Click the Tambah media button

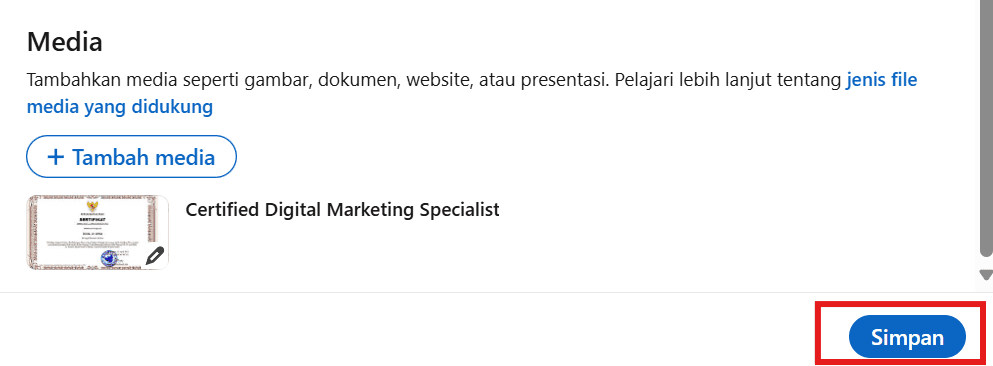coord(131,156)
